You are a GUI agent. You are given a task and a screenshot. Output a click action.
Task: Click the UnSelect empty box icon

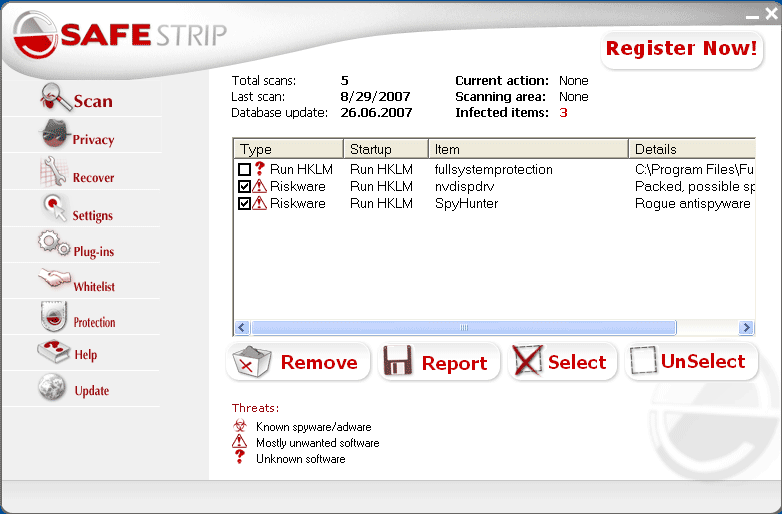pyautogui.click(x=643, y=360)
